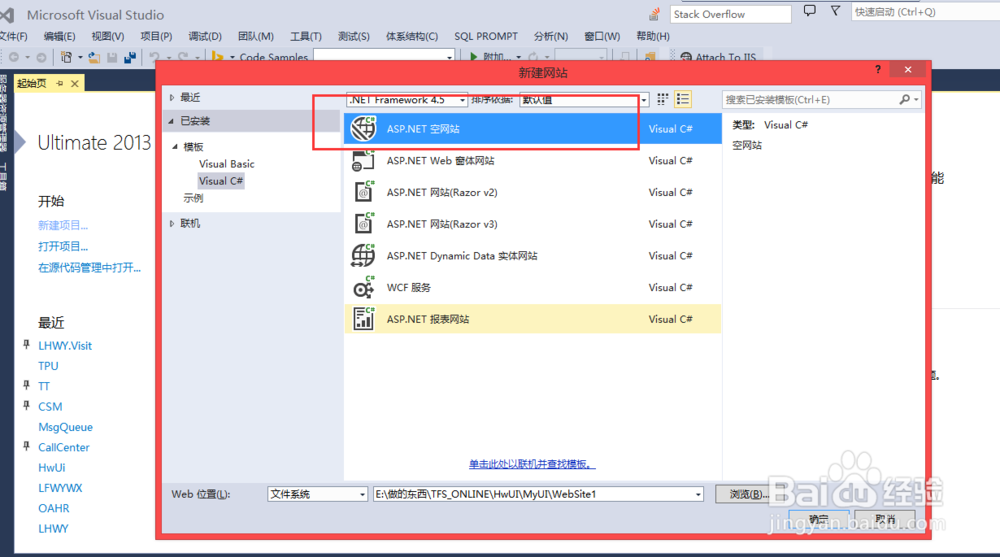This screenshot has width=1000, height=557.
Task: Click the Navigate Backward toolbar arrow
Action: pos(14,57)
